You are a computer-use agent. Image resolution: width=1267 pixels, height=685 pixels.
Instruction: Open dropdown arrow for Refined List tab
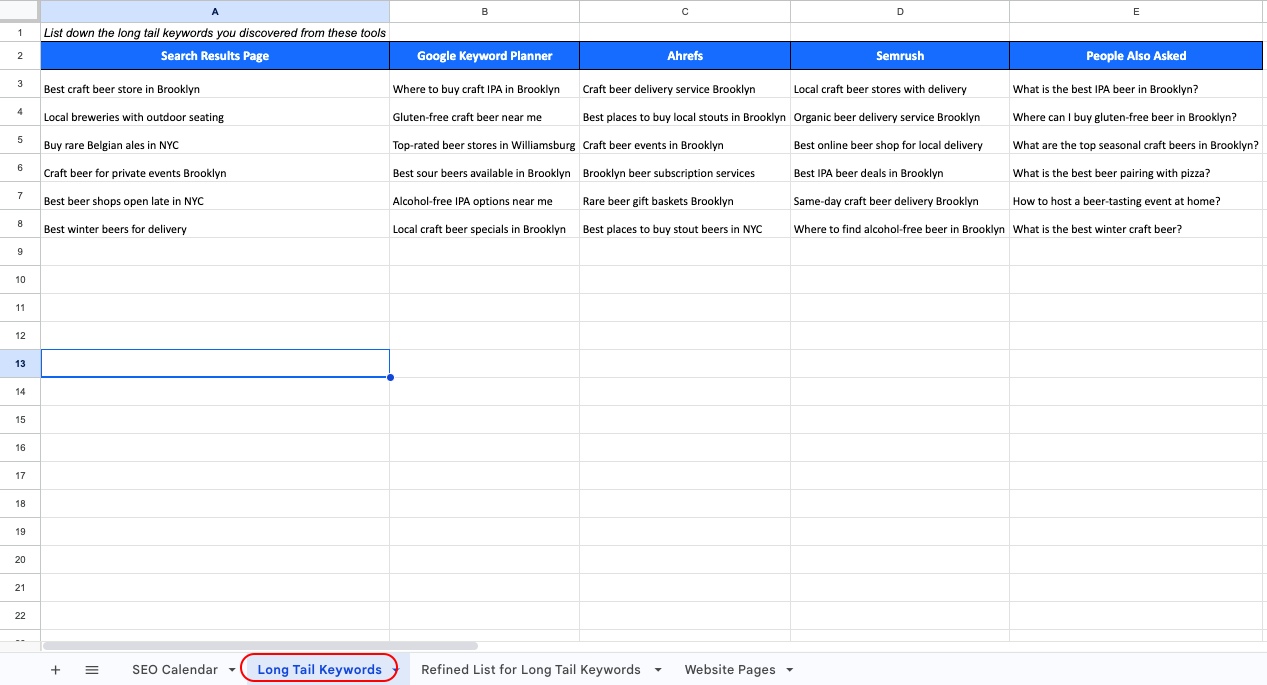[x=659, y=670]
